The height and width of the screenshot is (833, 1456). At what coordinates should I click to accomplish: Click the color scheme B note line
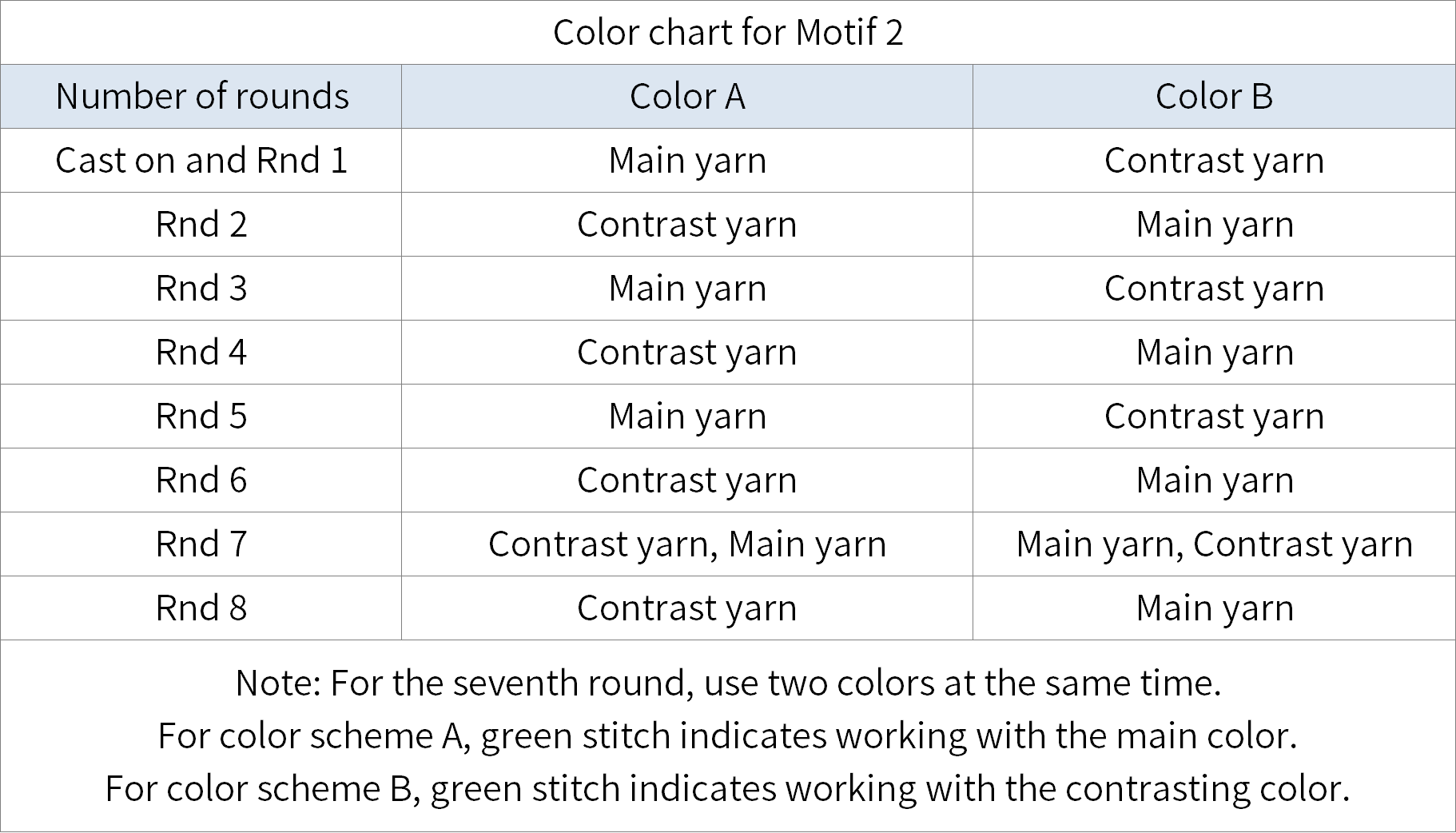[728, 788]
